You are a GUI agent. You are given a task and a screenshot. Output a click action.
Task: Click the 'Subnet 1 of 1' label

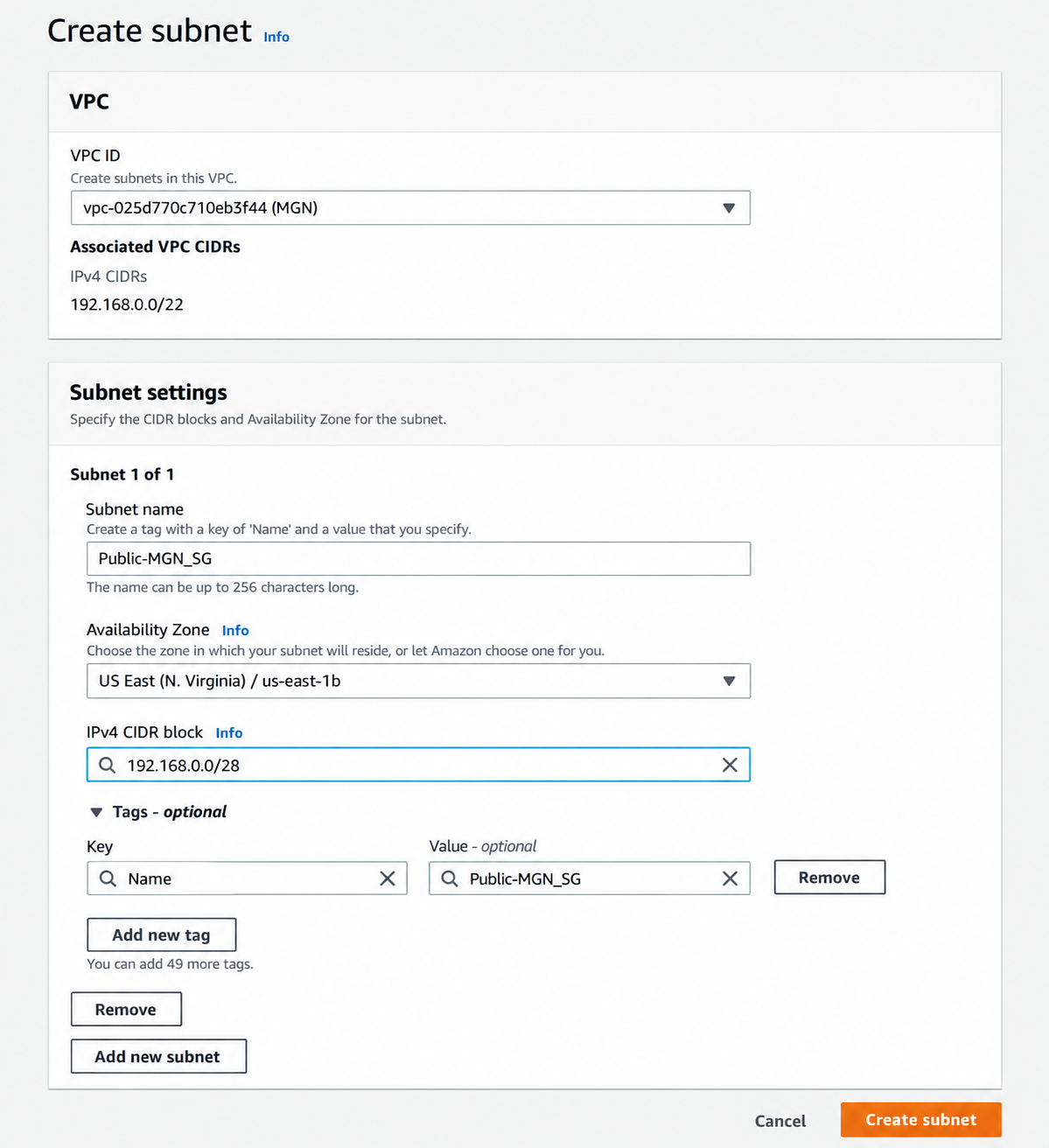coord(122,474)
